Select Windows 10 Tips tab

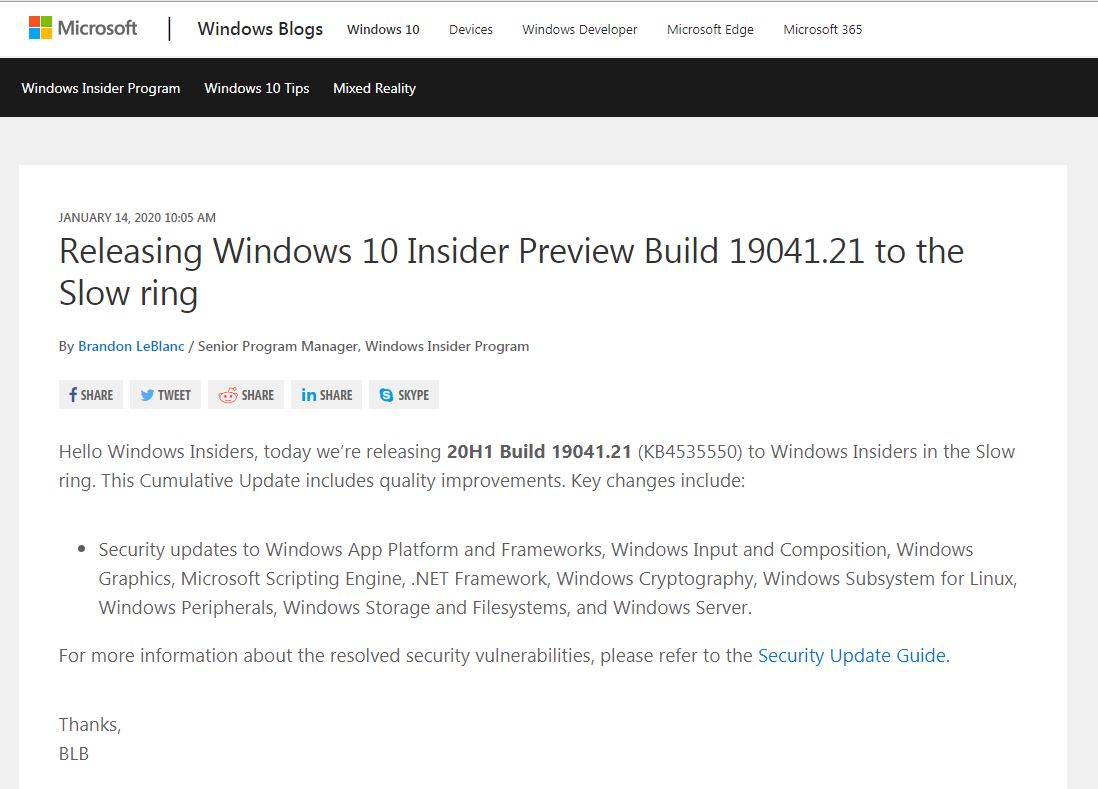[257, 88]
